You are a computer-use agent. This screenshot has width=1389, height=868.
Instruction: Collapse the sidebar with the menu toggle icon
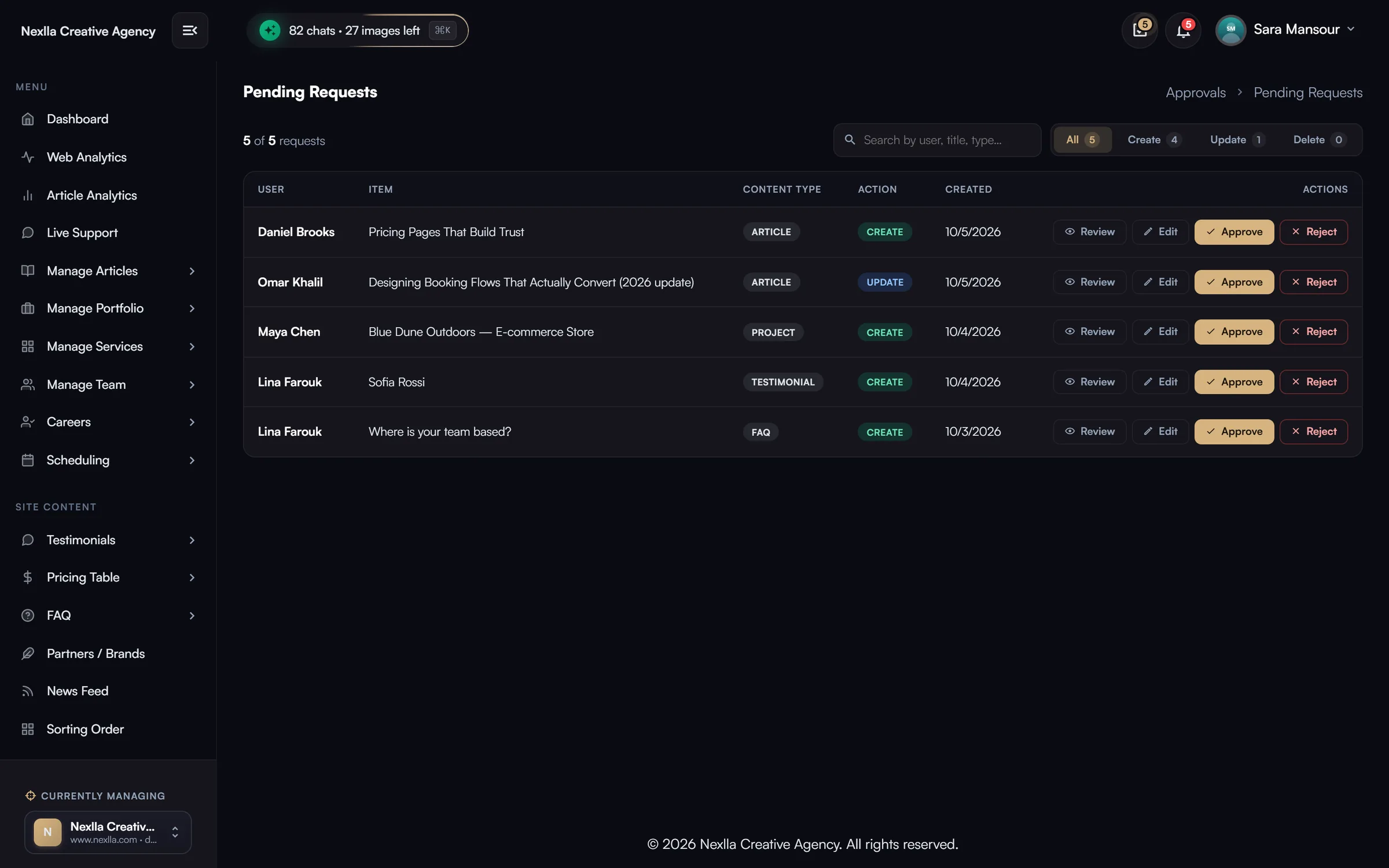coord(190,30)
